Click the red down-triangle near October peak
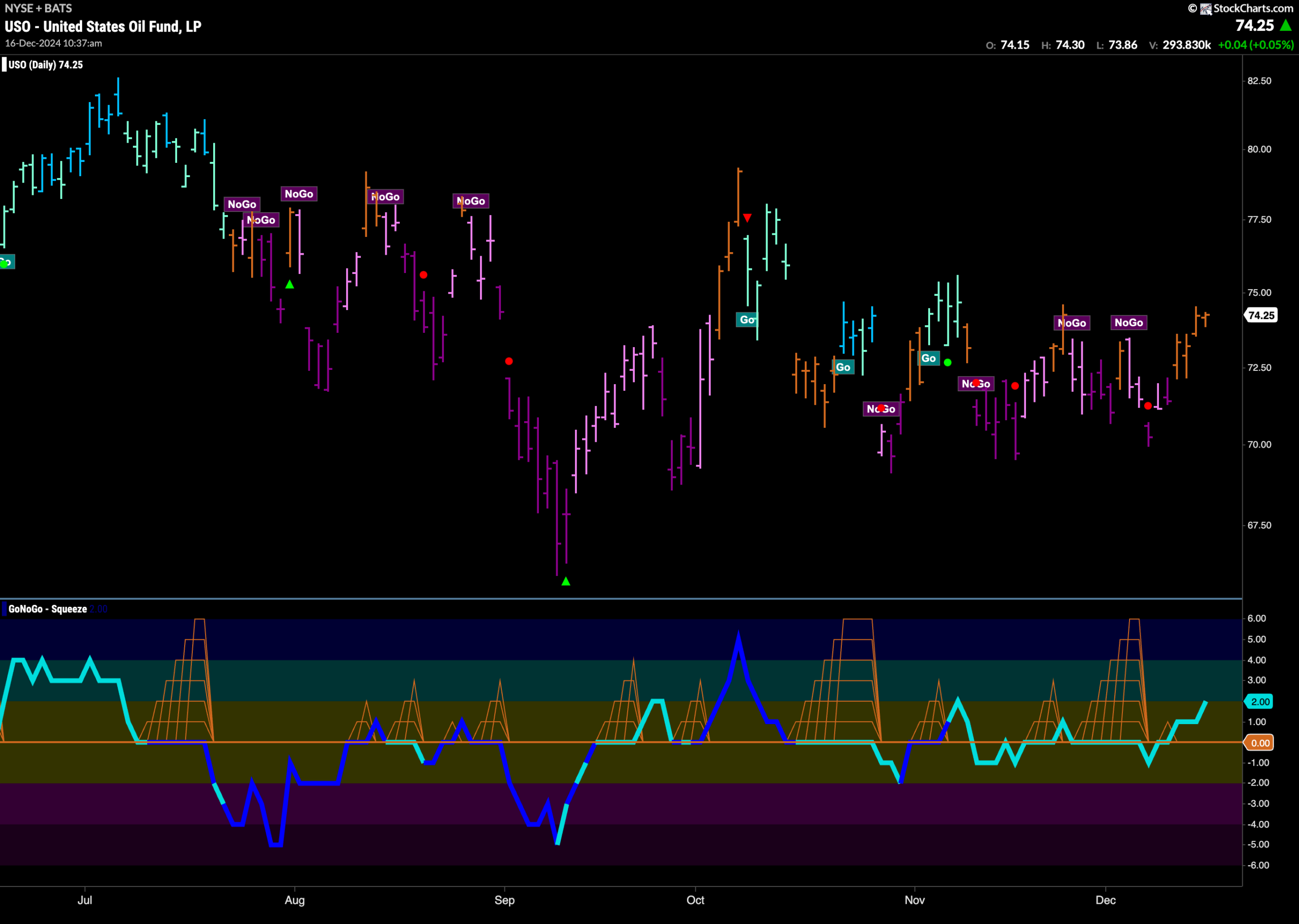 pyautogui.click(x=747, y=218)
